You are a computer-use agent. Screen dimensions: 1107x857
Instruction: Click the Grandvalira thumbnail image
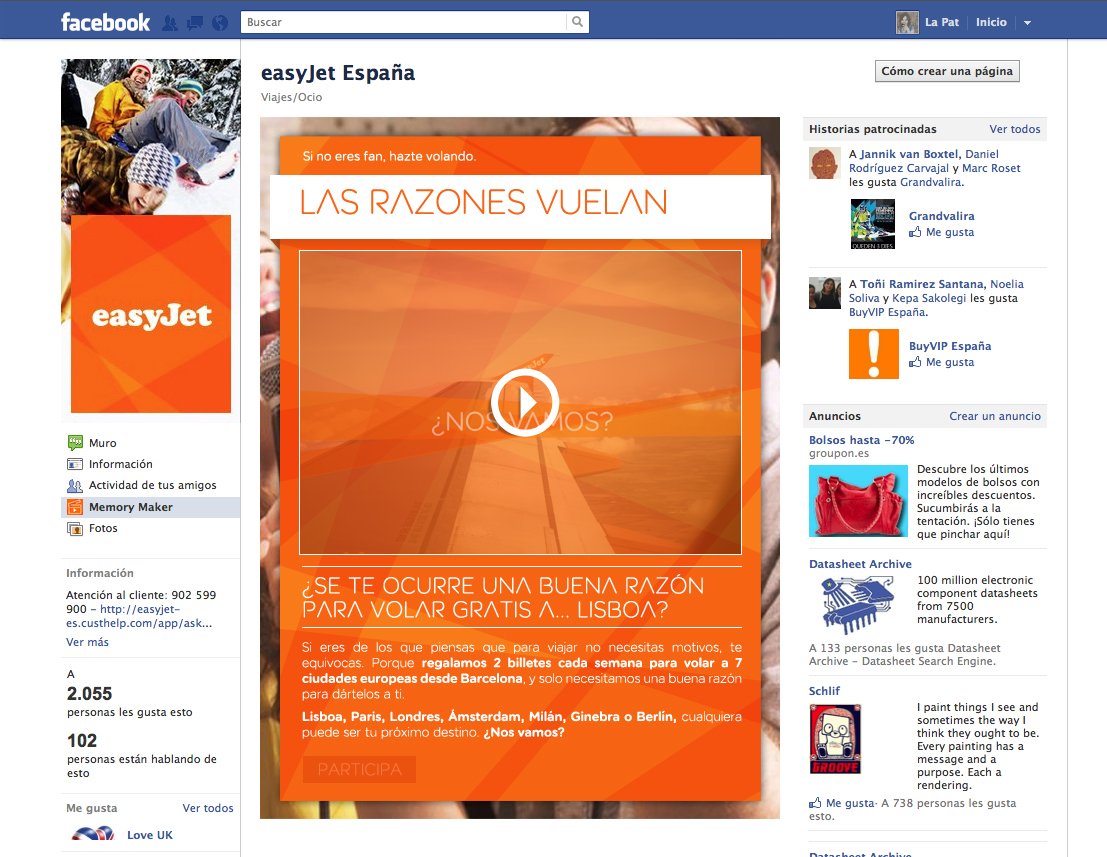tap(873, 224)
